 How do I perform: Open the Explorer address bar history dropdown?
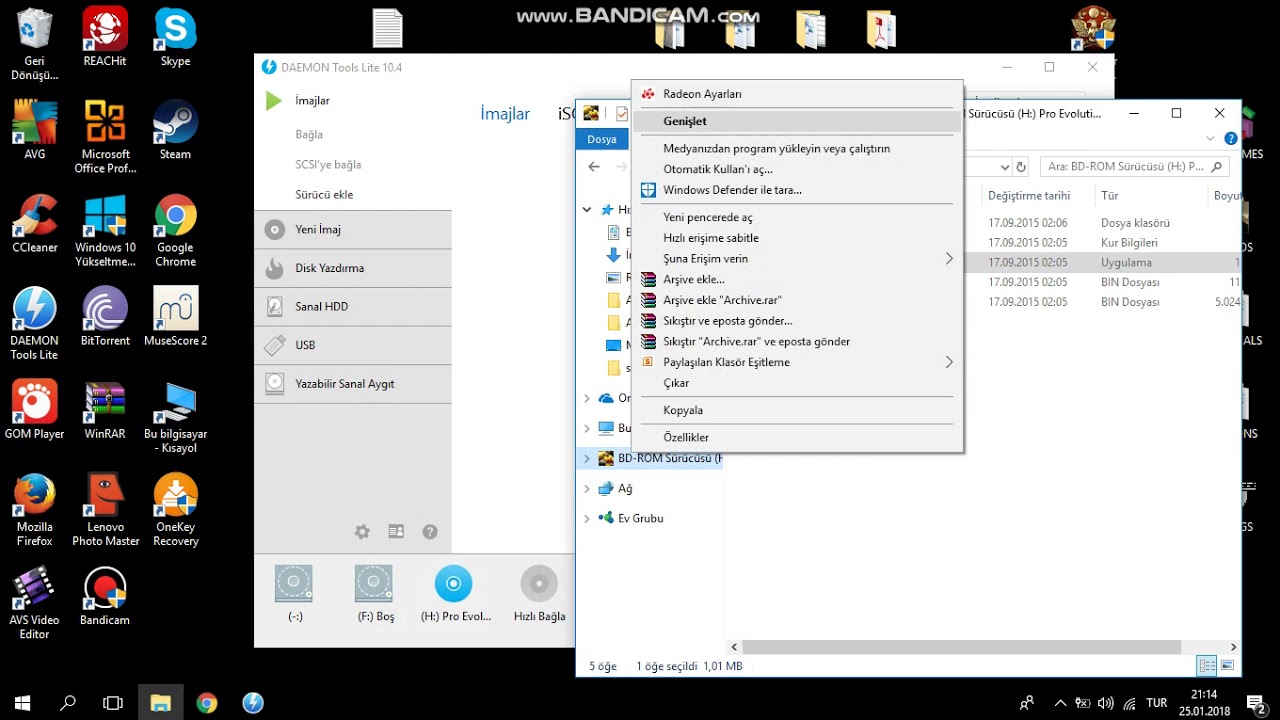point(1004,167)
